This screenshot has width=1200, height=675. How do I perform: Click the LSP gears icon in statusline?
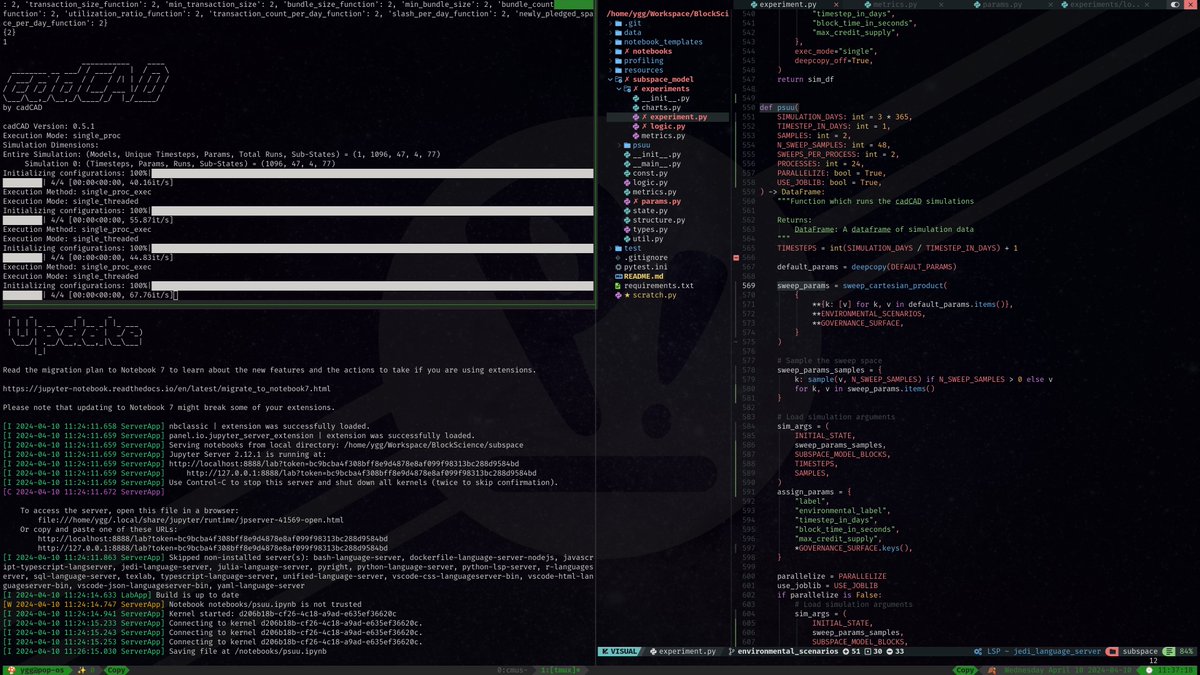tap(978, 651)
